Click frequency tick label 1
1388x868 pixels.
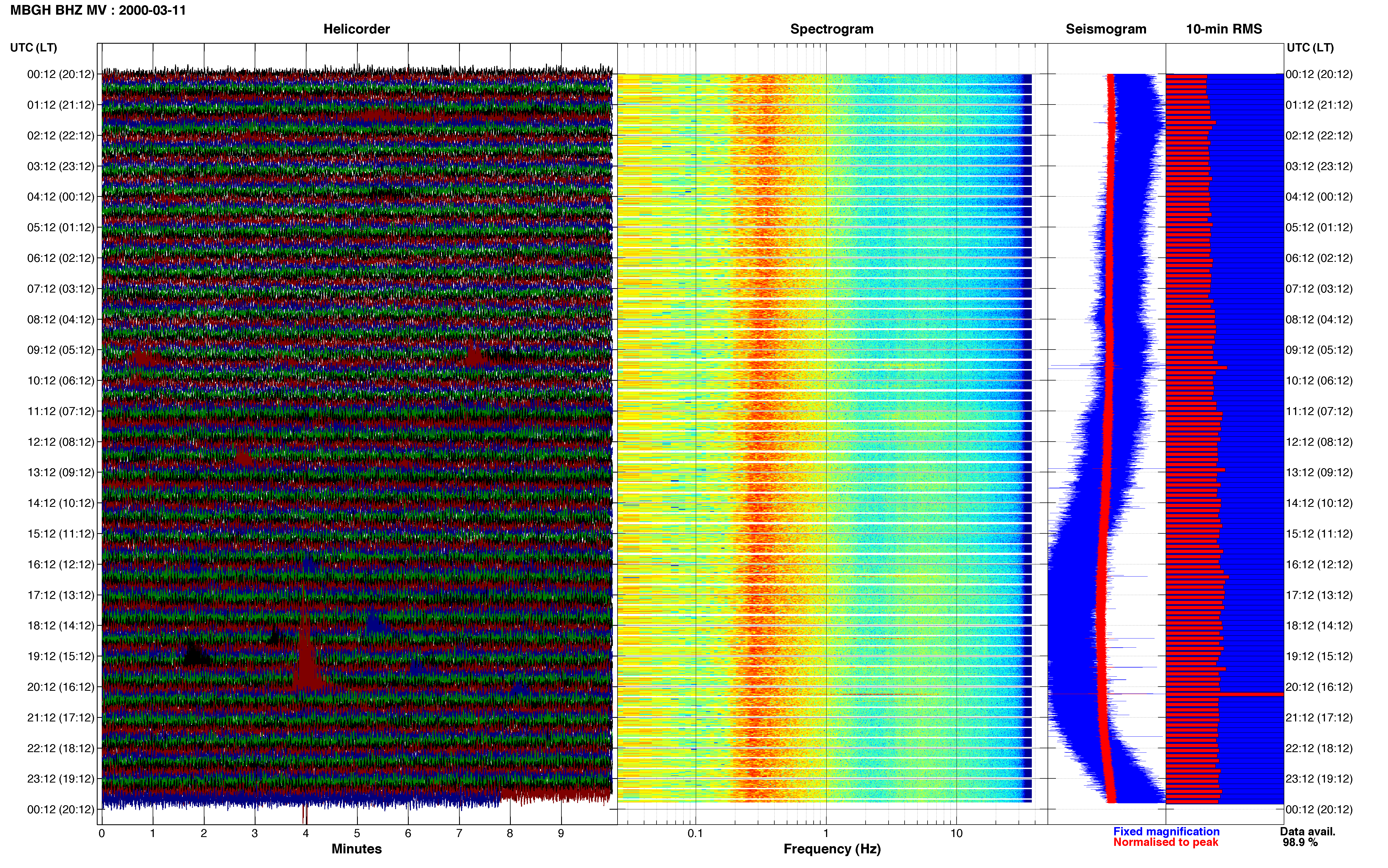click(x=826, y=833)
